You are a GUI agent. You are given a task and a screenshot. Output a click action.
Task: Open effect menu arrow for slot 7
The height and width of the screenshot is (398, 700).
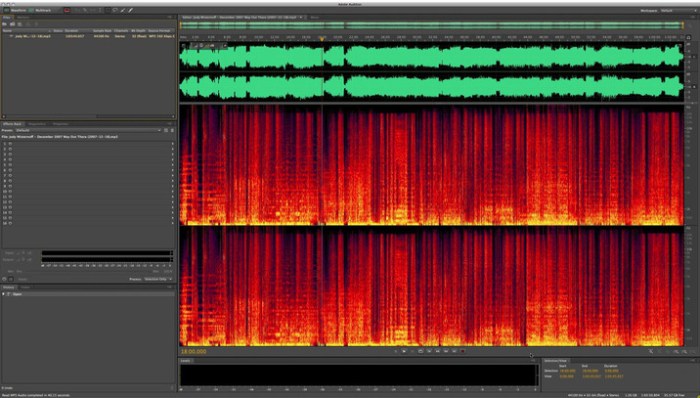[x=172, y=175]
